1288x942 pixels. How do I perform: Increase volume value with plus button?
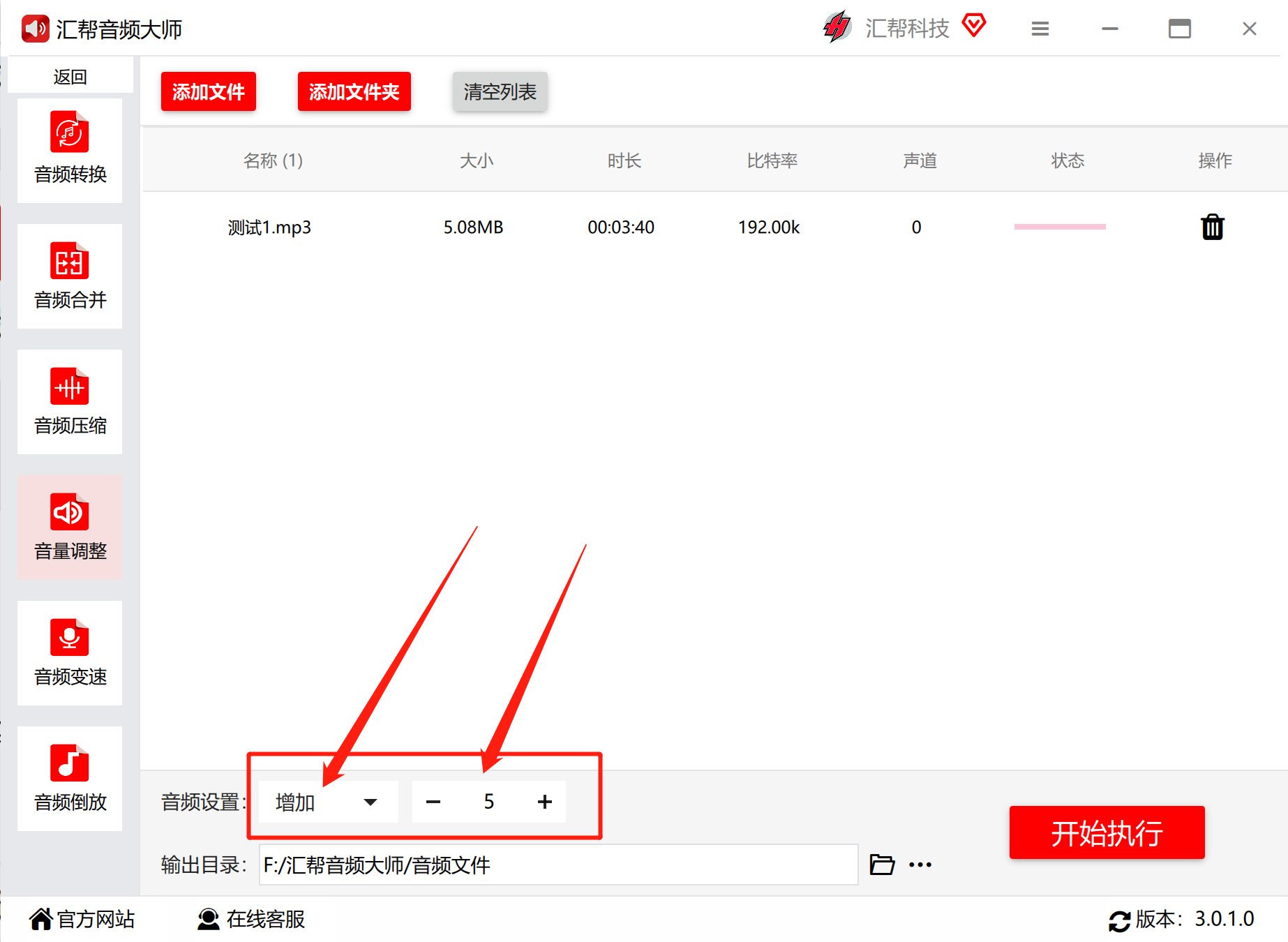pyautogui.click(x=545, y=802)
